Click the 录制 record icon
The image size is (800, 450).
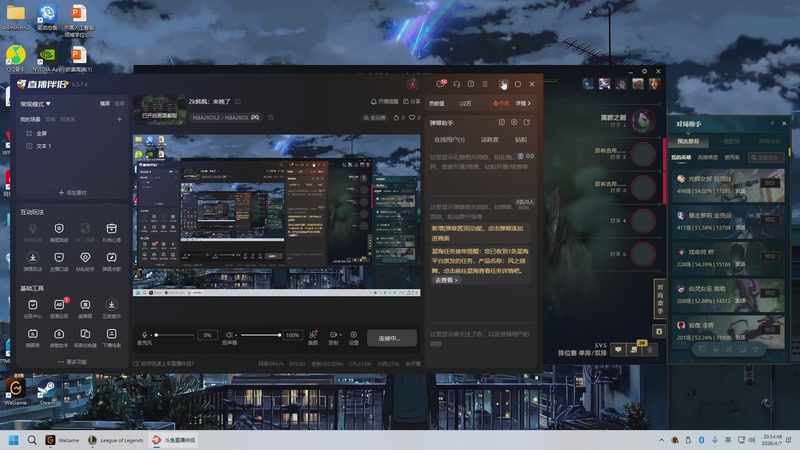pos(333,335)
